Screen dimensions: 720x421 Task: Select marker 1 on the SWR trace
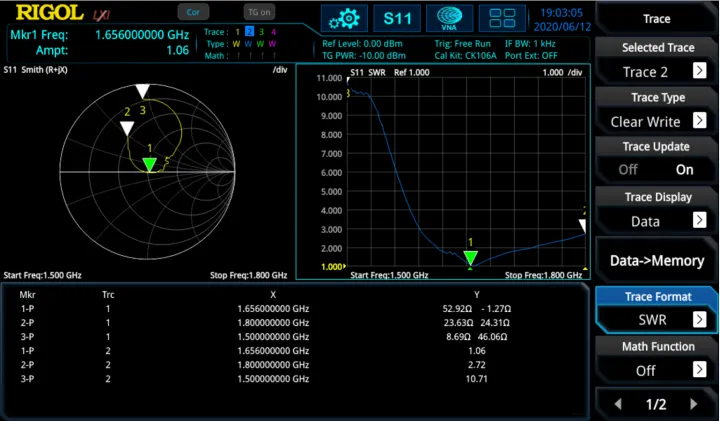coord(470,258)
